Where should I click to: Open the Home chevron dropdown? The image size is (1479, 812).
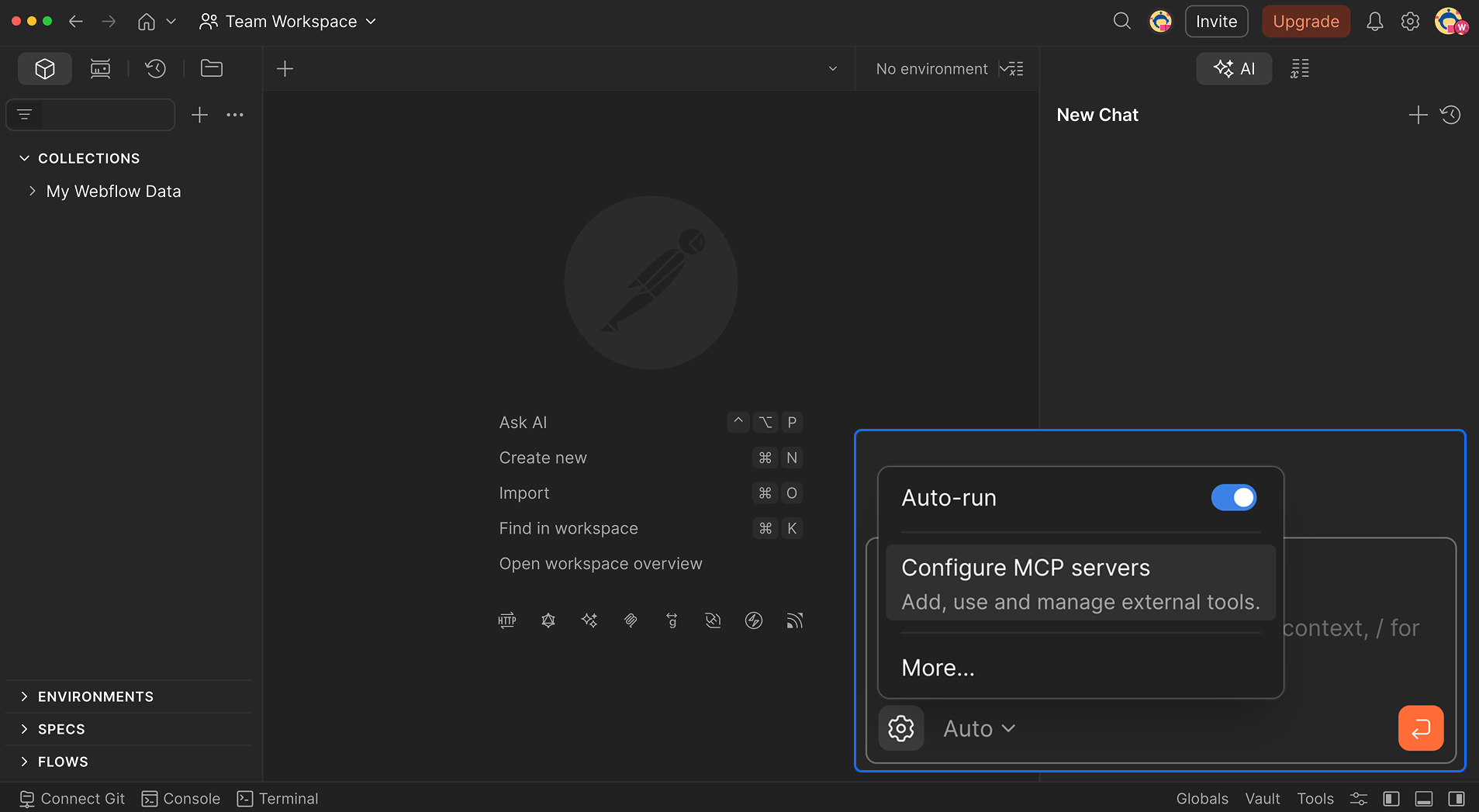point(171,21)
